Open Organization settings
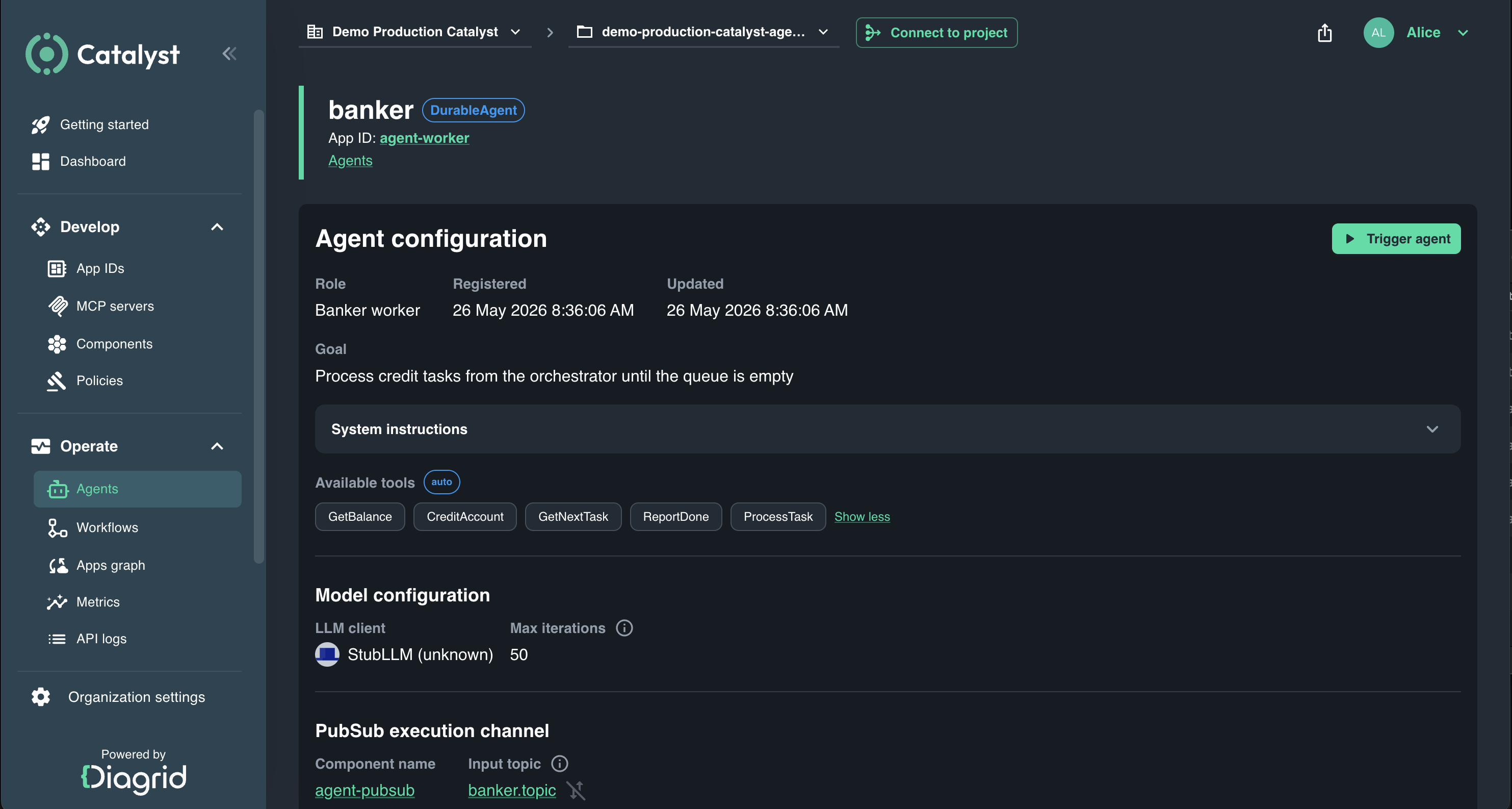 point(137,697)
